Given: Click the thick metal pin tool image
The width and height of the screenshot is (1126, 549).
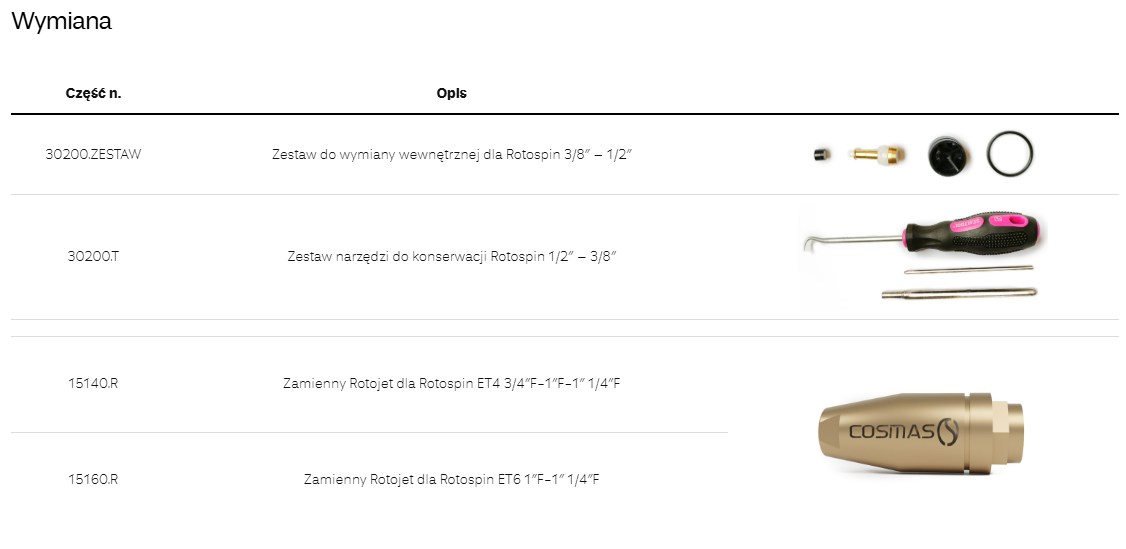Looking at the screenshot, I should pyautogui.click(x=958, y=293).
